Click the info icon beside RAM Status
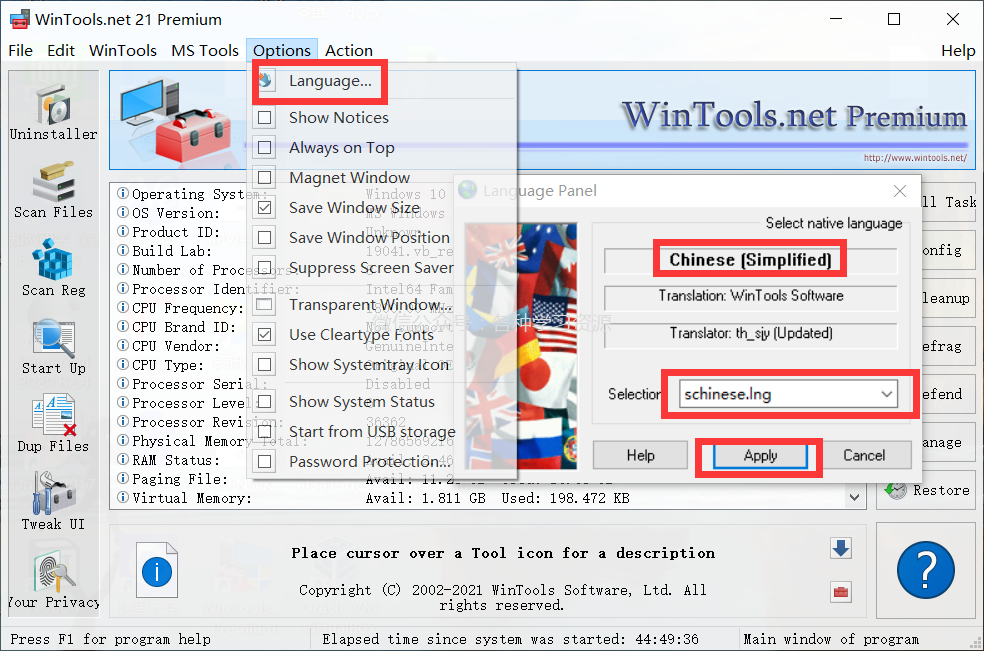 [123, 460]
